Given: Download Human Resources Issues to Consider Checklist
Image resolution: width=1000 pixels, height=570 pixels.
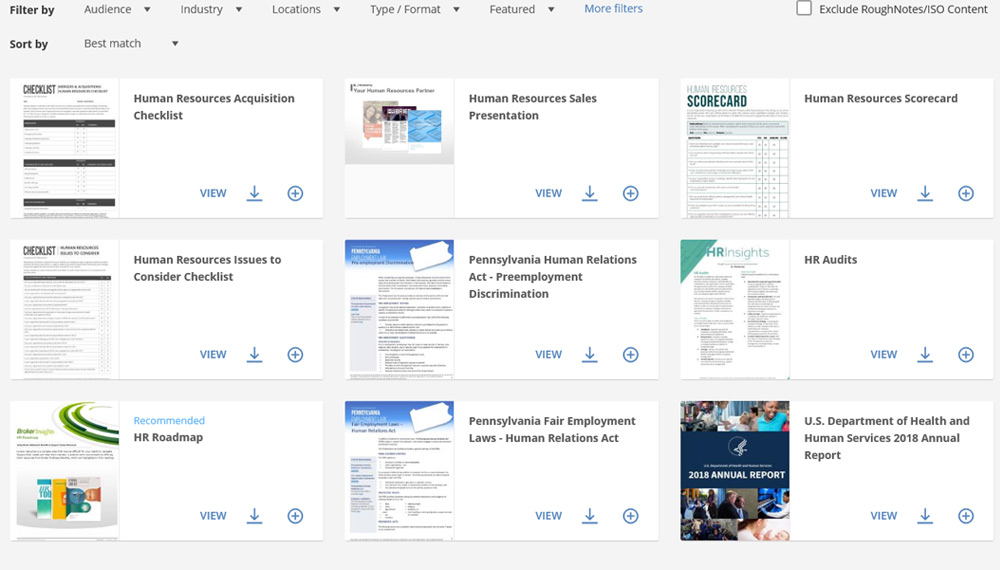Looking at the screenshot, I should coord(254,354).
